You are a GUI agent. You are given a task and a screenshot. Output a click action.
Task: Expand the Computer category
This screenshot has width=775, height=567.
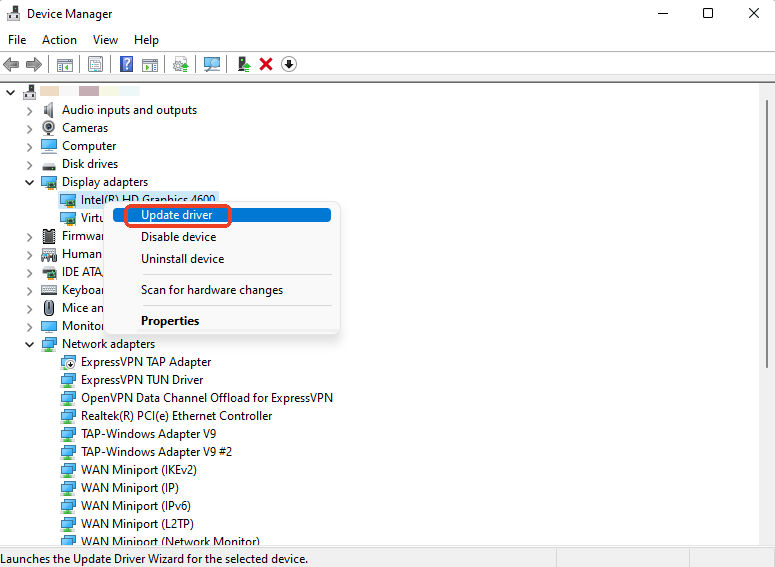coord(29,147)
